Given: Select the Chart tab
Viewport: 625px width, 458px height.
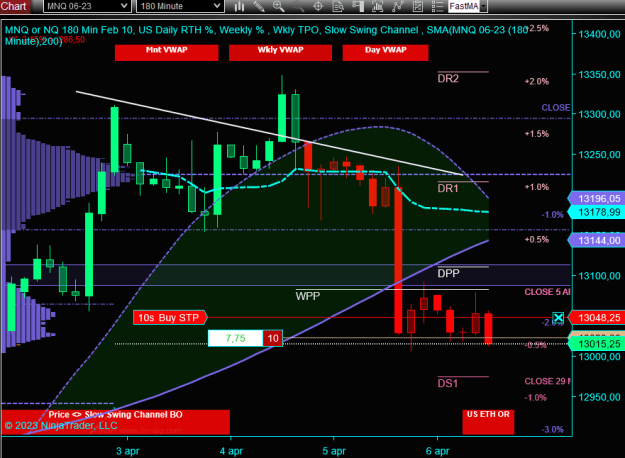Looking at the screenshot, I should 13,6.
